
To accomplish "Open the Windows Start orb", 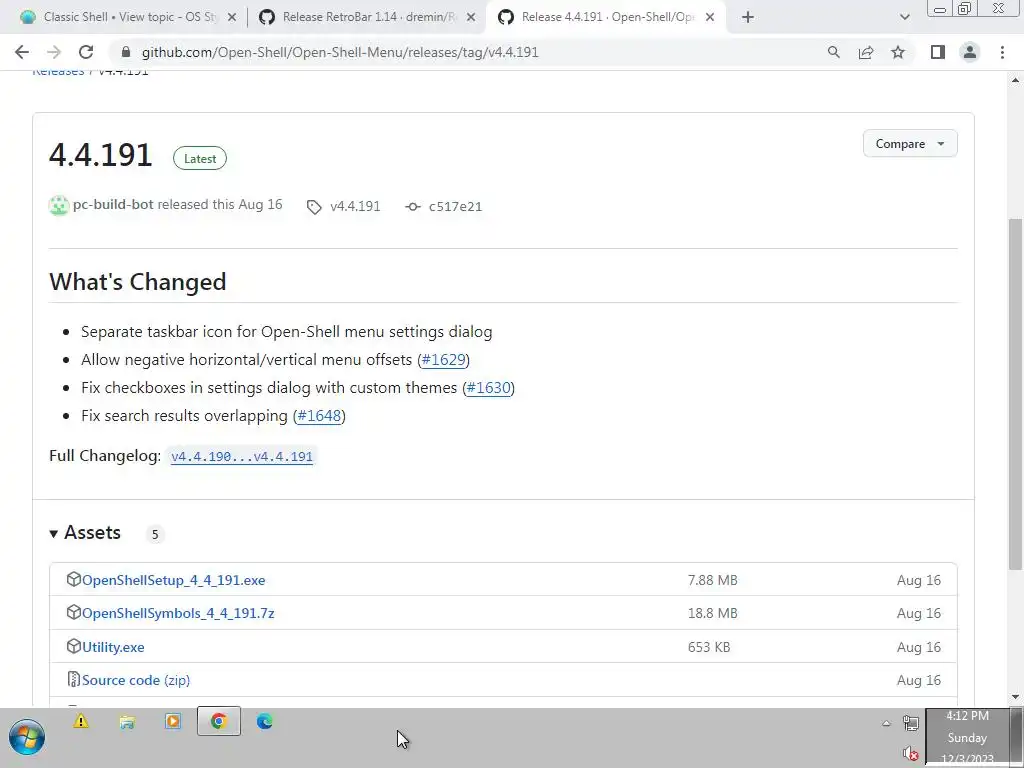I will click(x=27, y=738).
